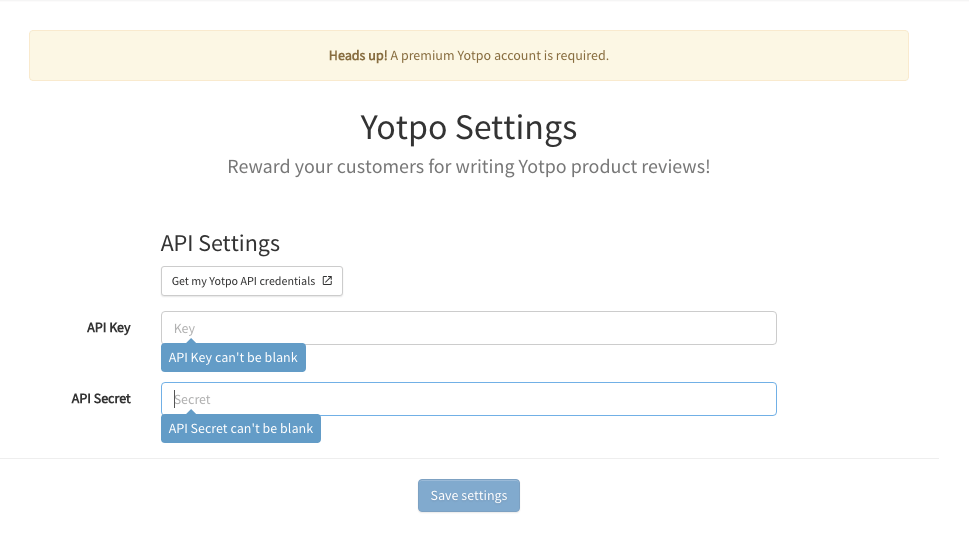Open Get my Yotpo API credentials
Screen dimensions: 969x540
251,281
